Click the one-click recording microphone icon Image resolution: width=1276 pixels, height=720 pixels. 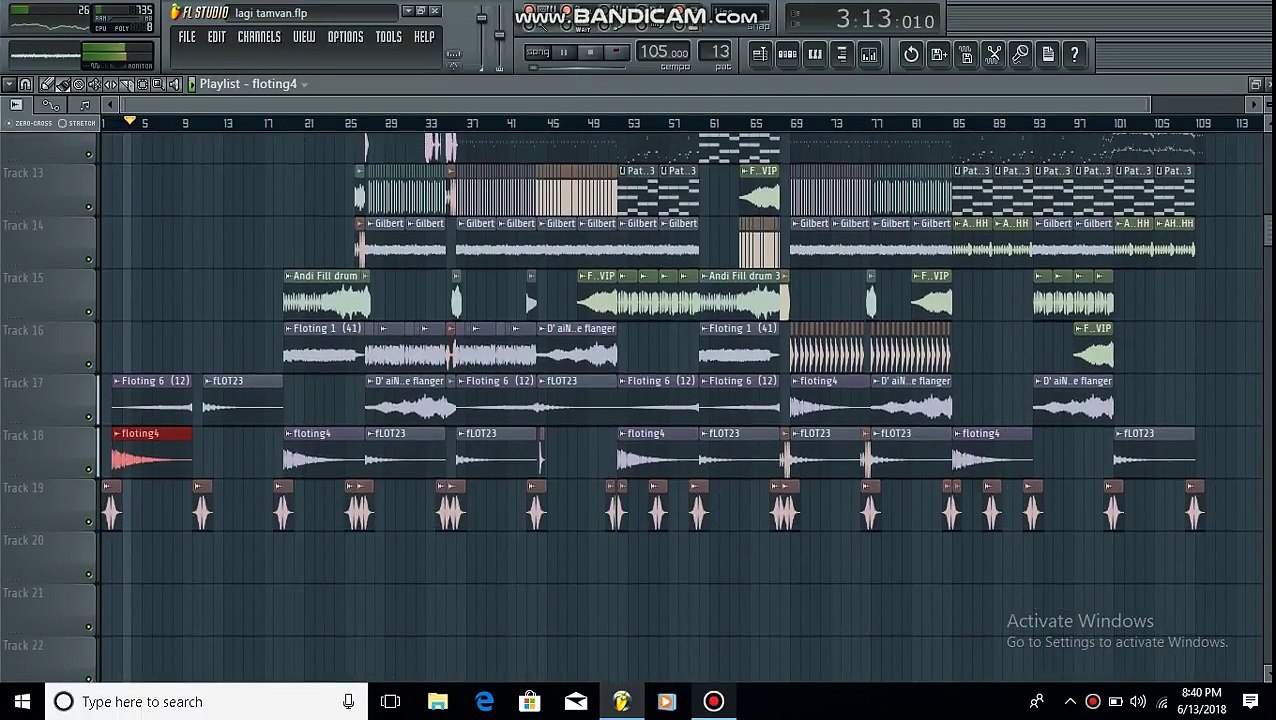coord(1020,54)
